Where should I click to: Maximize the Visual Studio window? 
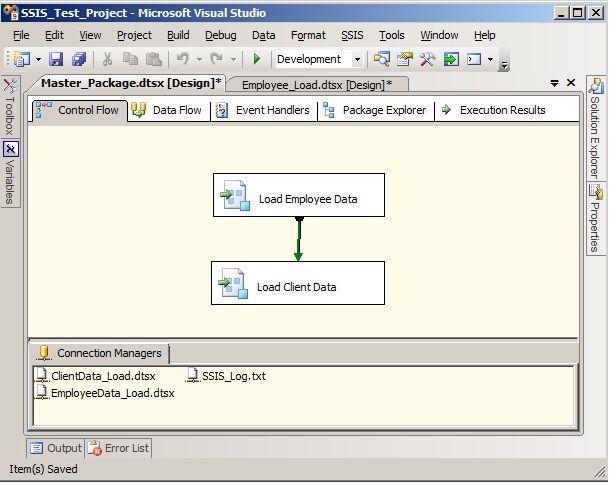(578, 13)
